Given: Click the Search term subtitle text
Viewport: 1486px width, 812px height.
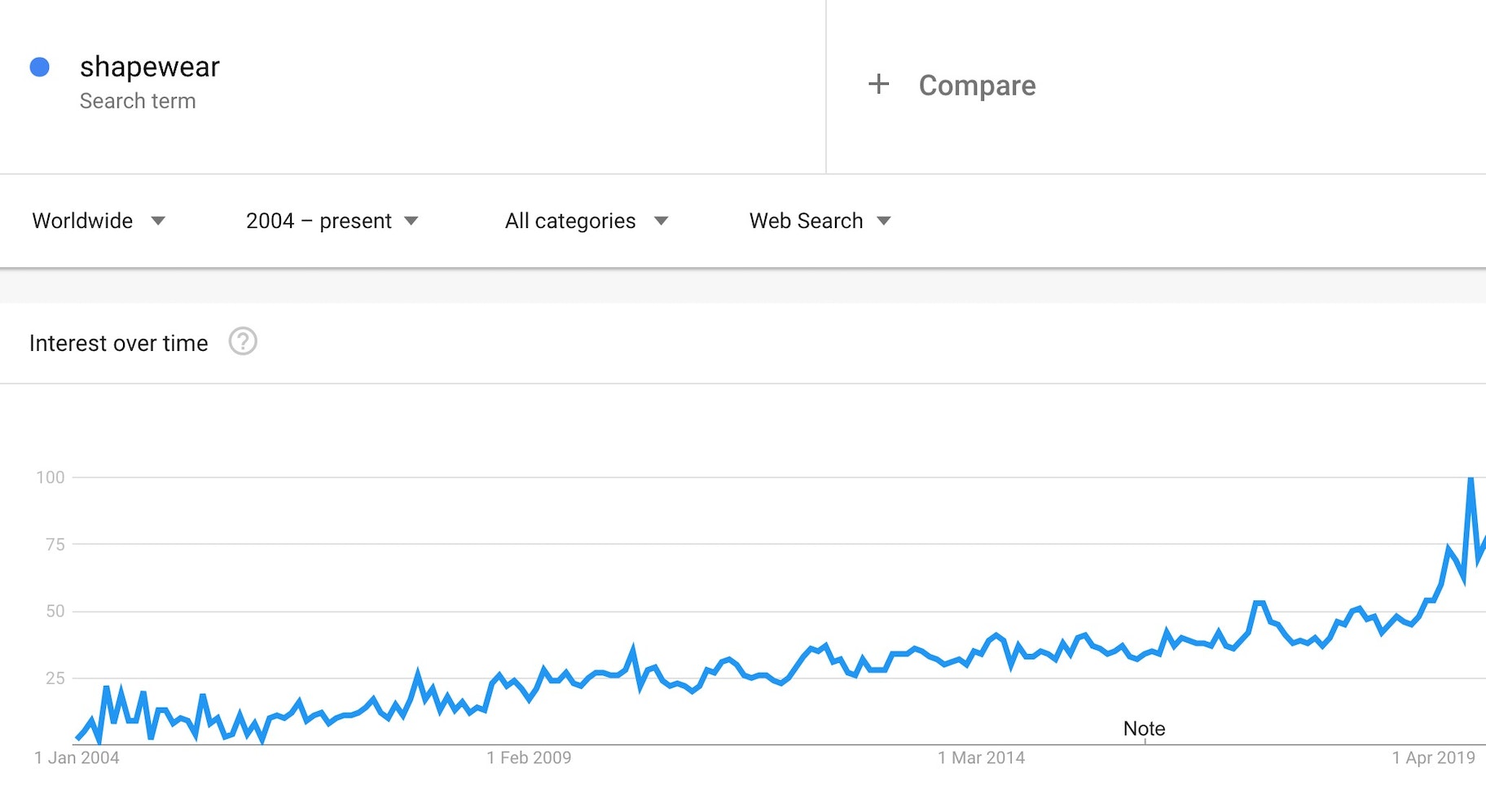Looking at the screenshot, I should 138,101.
